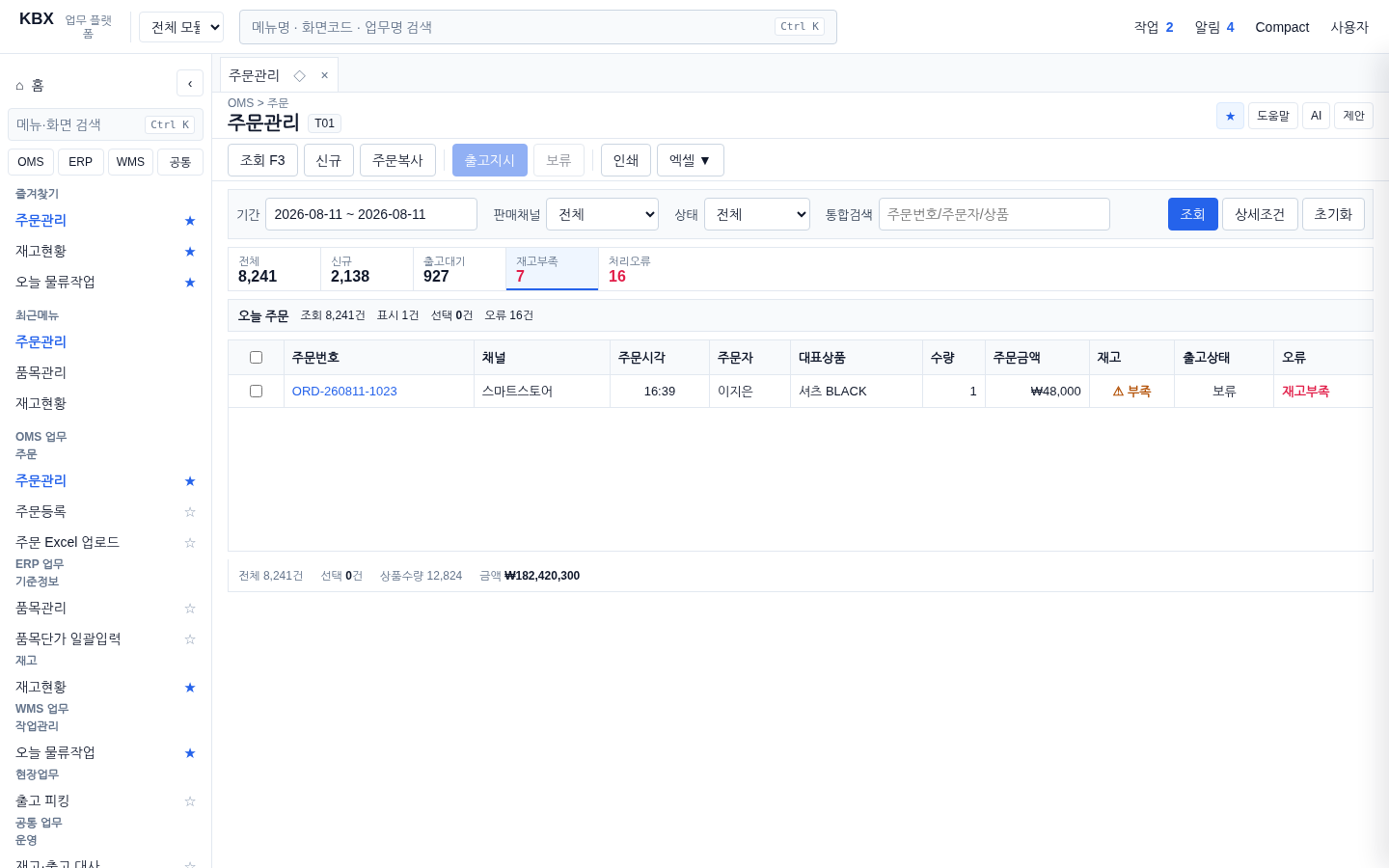The image size is (1389, 868).
Task: Star the 주문등록 menu item
Action: (x=190, y=512)
